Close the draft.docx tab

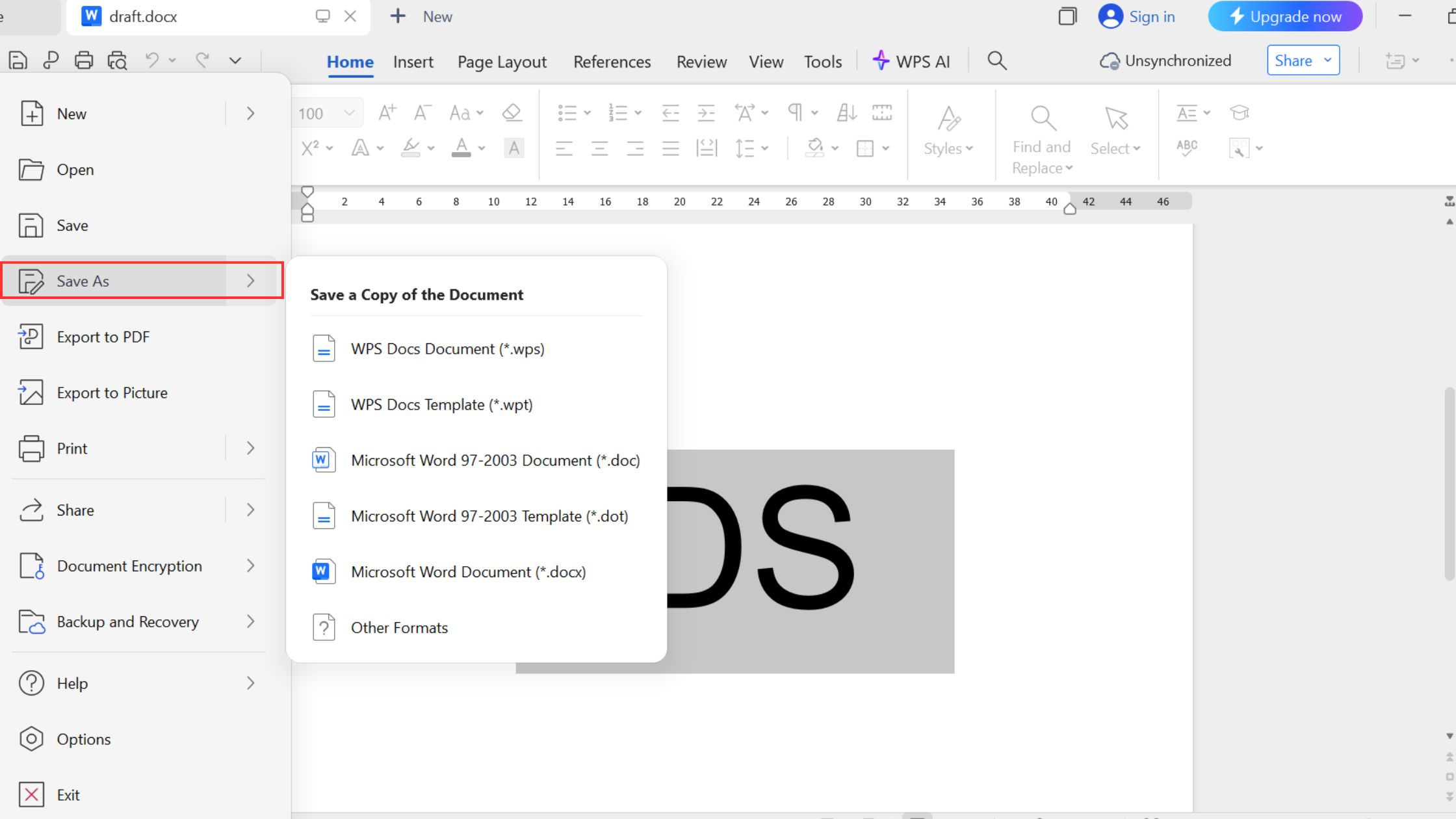[350, 16]
